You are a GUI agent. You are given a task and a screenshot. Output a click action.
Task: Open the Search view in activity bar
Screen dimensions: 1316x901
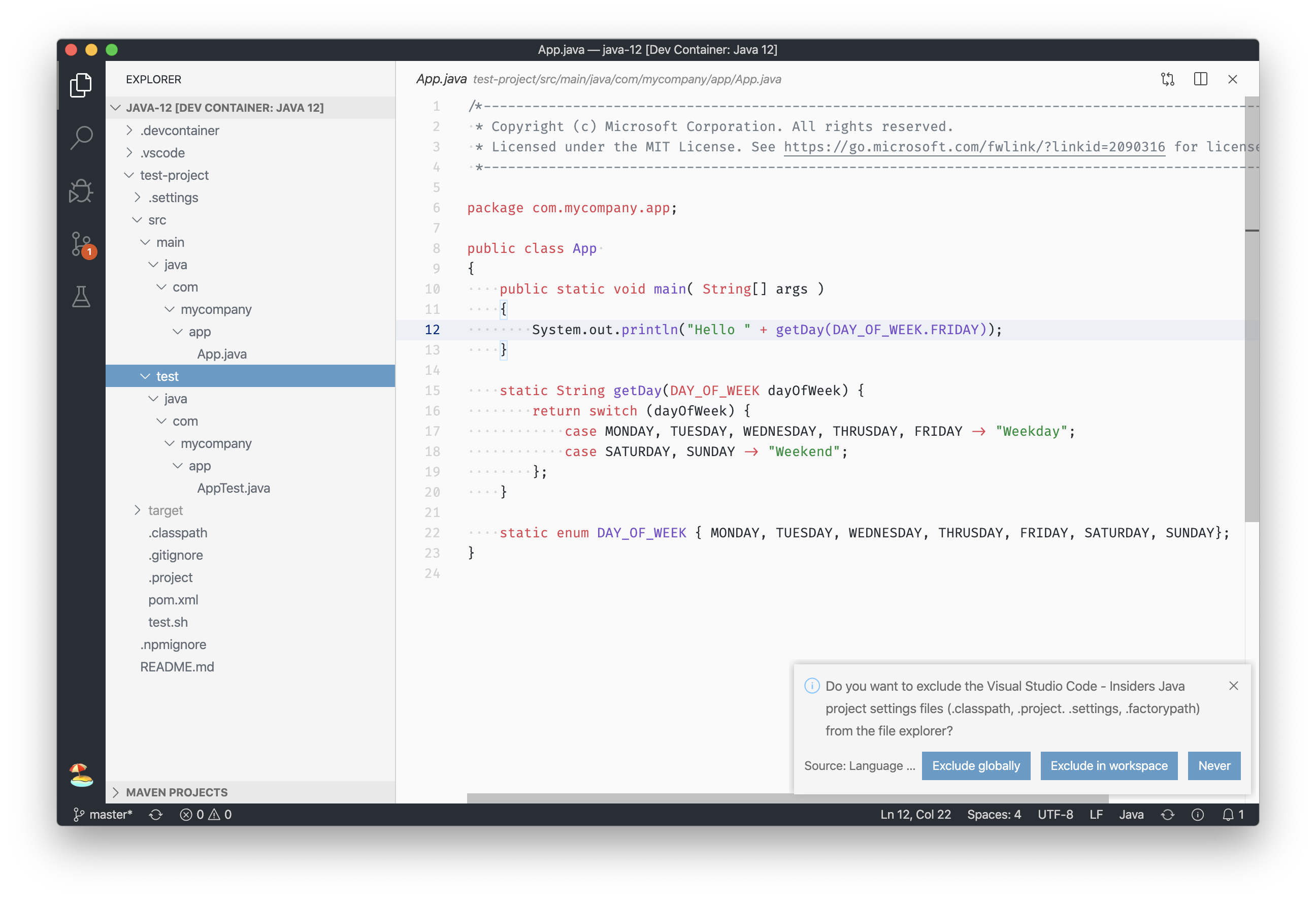pos(81,138)
